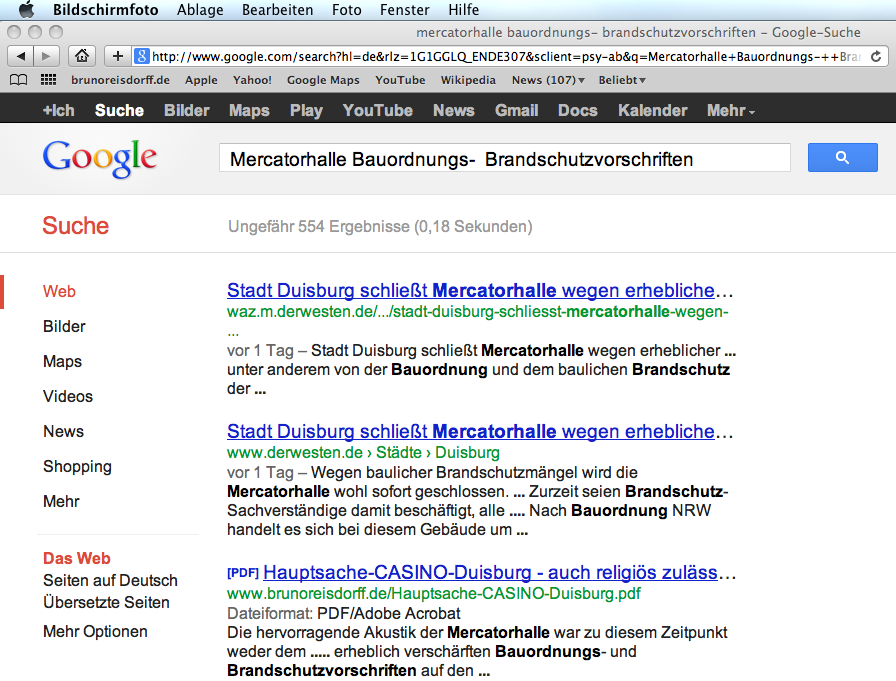
Task: Select Play in the Google bar
Action: [x=306, y=110]
